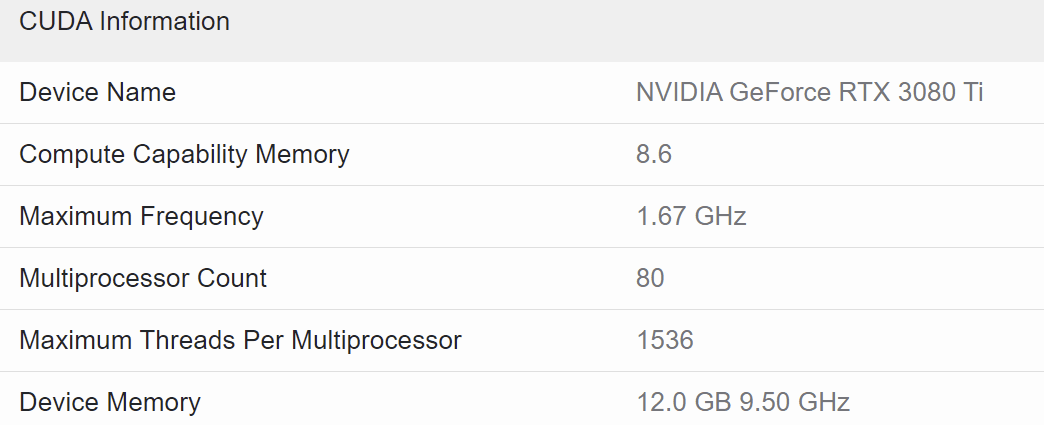Click the 1536 threads value

[x=665, y=341]
